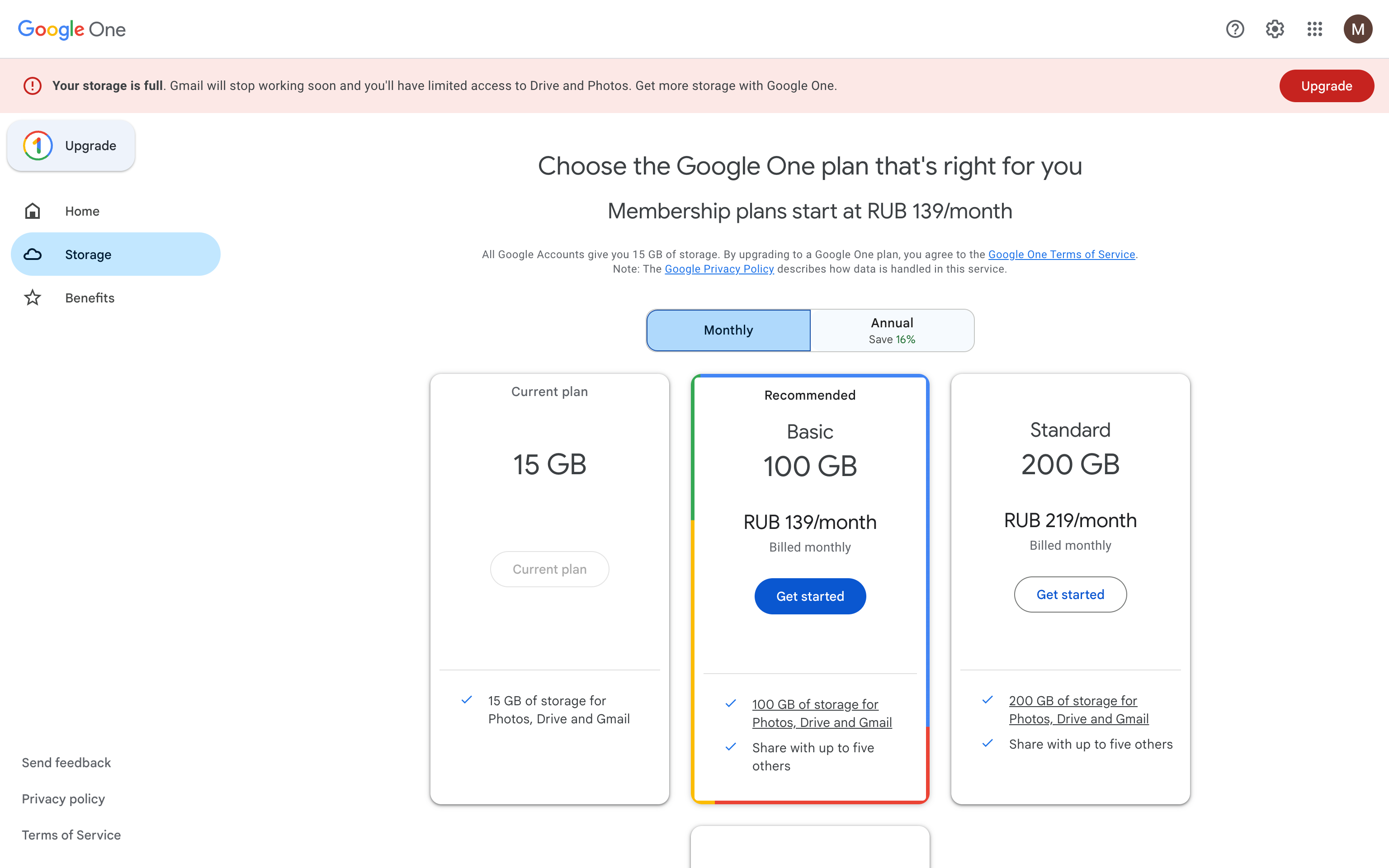Click the Benefits star icon
The width and height of the screenshot is (1389, 868).
(33, 298)
